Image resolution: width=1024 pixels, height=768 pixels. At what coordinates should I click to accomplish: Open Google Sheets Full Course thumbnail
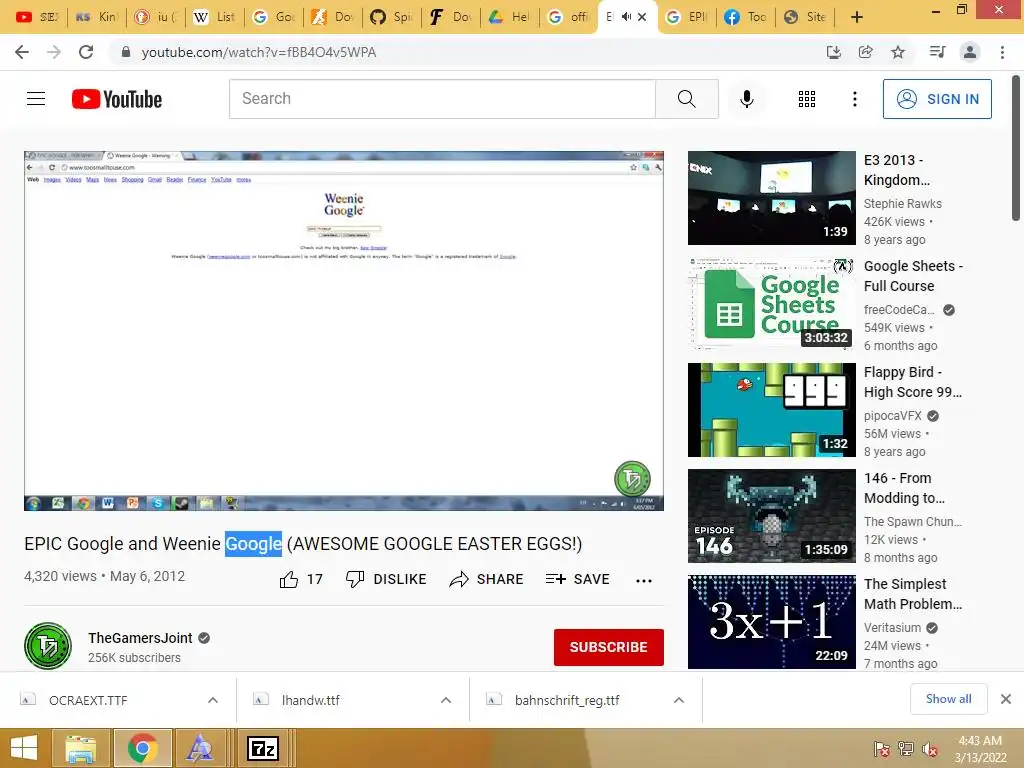pos(771,304)
